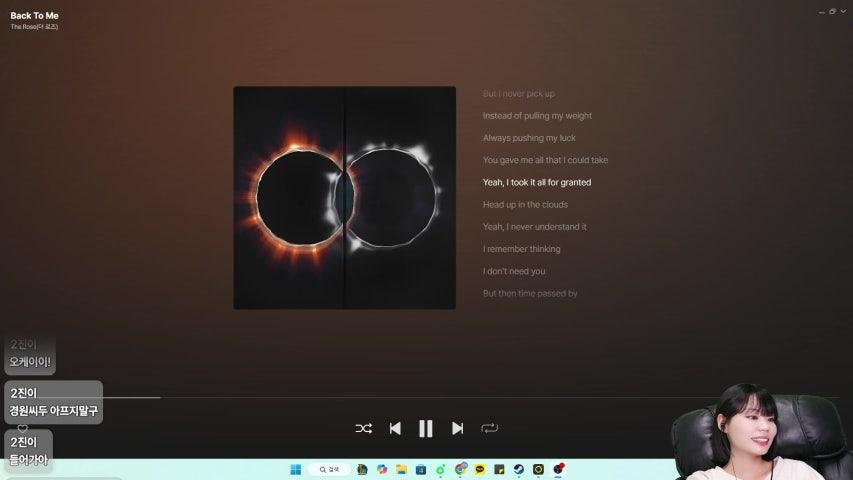Skip back to the previous track
This screenshot has height=480, width=853.
(x=395, y=428)
